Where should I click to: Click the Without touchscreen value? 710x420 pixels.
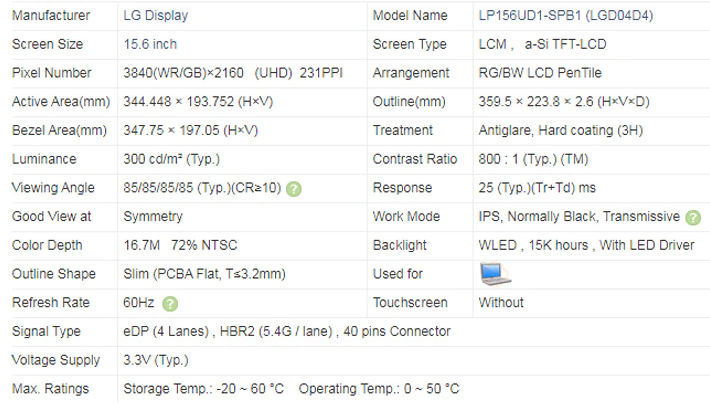501,303
